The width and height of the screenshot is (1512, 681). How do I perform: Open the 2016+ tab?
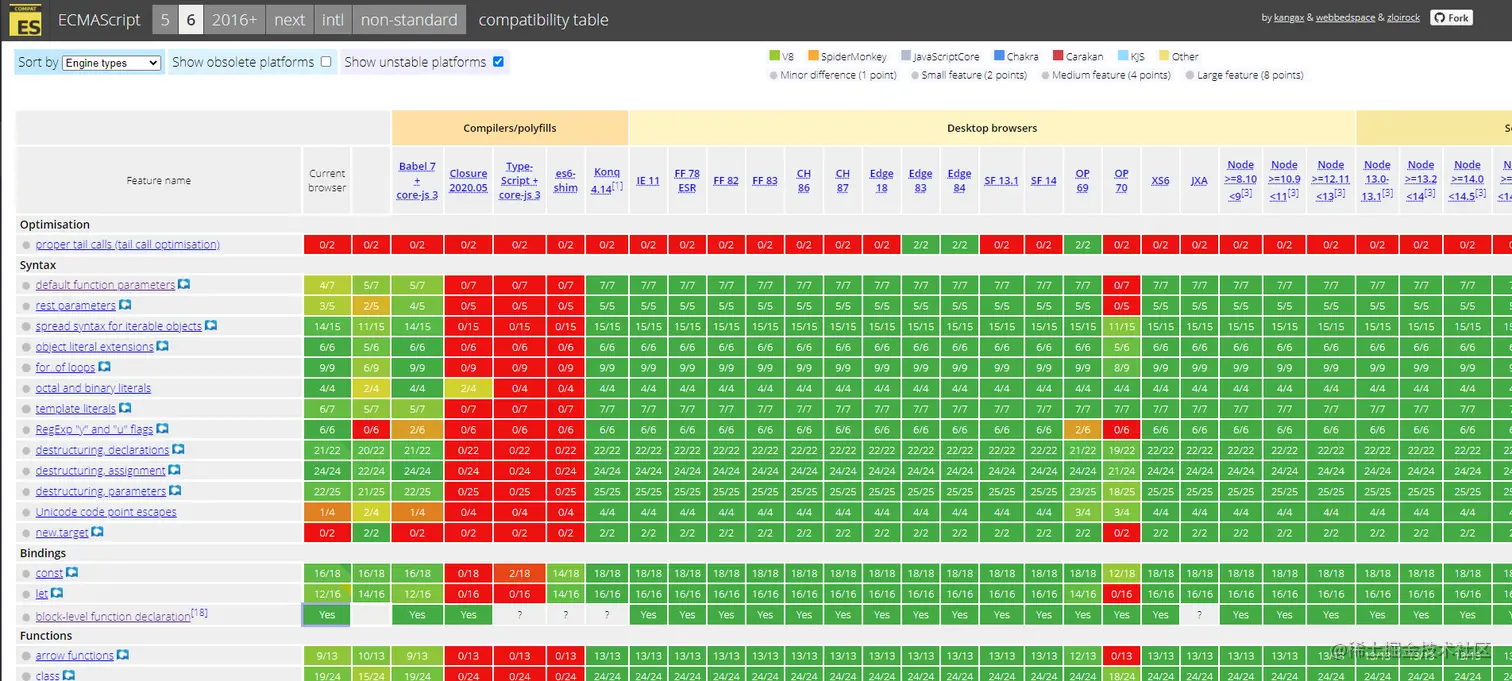click(234, 20)
